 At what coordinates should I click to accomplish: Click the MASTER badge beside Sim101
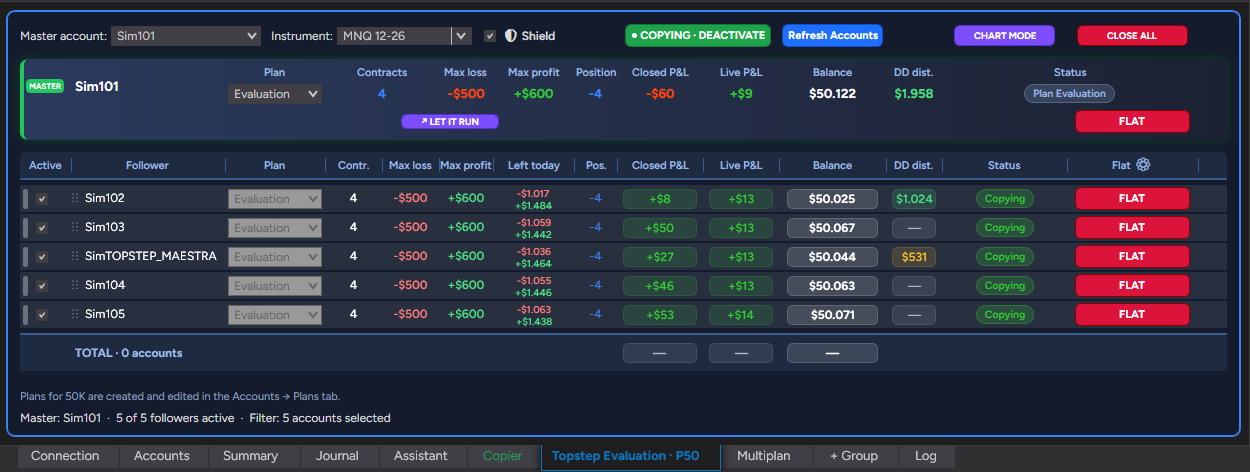click(x=45, y=87)
